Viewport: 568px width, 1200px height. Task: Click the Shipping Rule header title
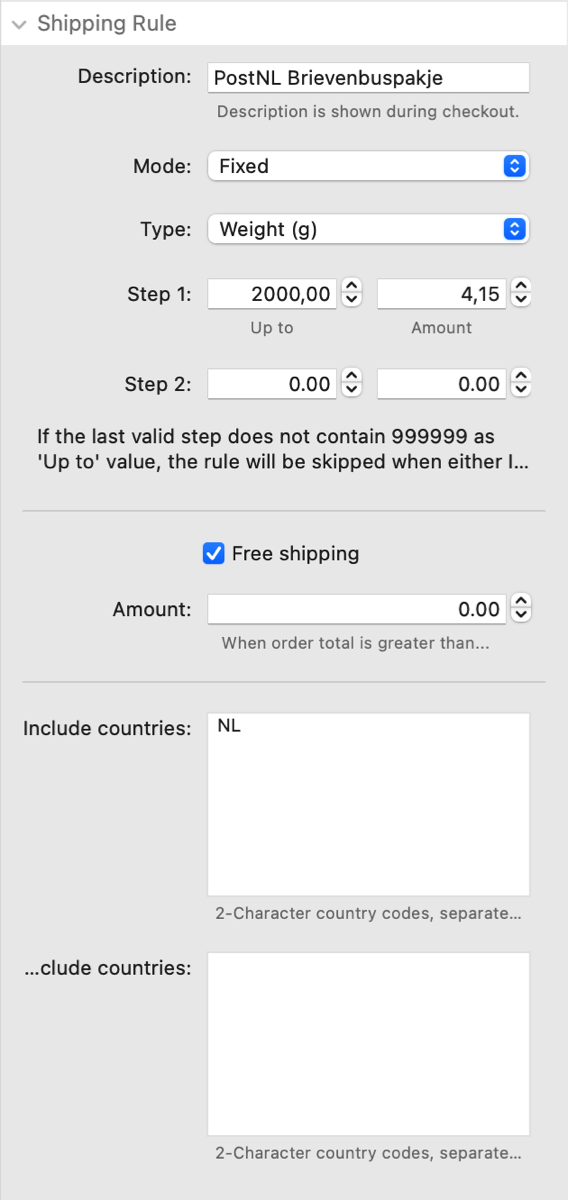click(x=107, y=24)
